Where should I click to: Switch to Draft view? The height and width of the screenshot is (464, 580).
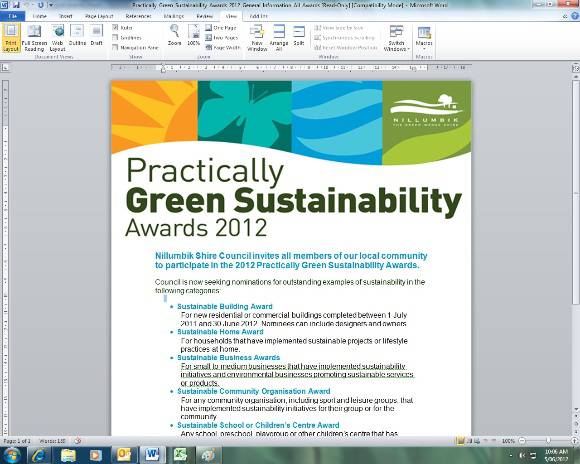[x=97, y=36]
